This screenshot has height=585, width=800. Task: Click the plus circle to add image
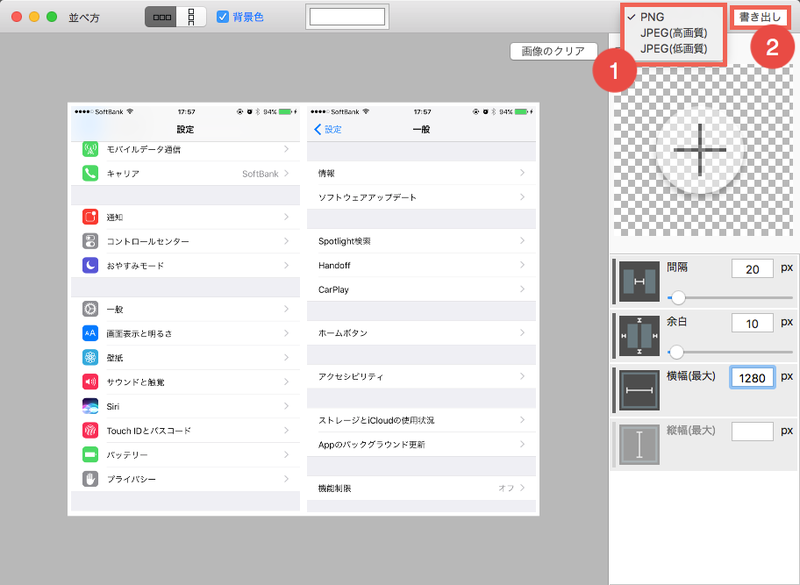(699, 150)
